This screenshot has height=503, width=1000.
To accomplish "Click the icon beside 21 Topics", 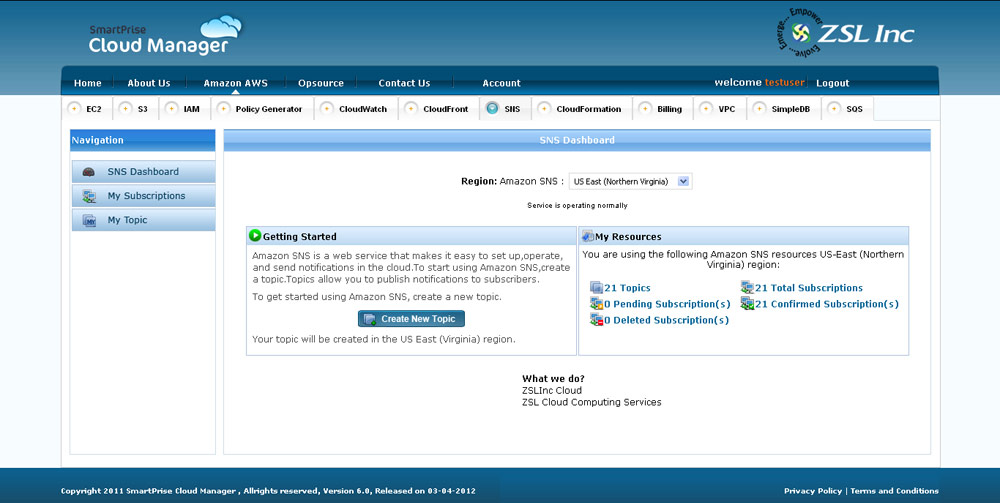I will coord(596,288).
